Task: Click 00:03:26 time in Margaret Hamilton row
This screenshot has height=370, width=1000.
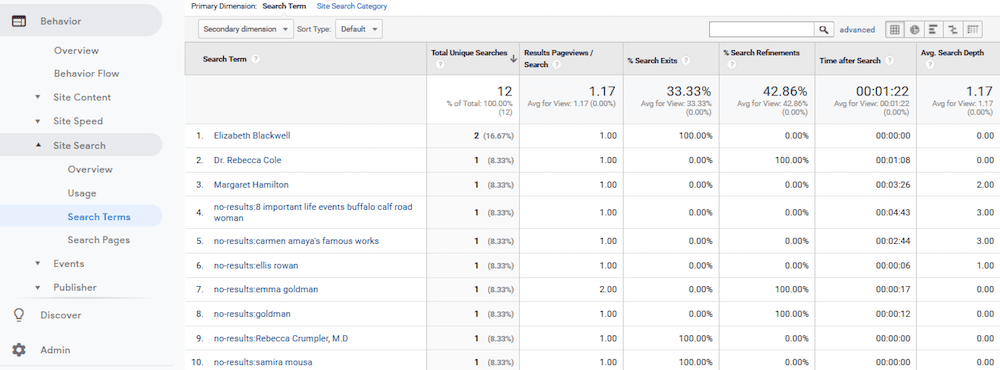Action: tap(893, 184)
